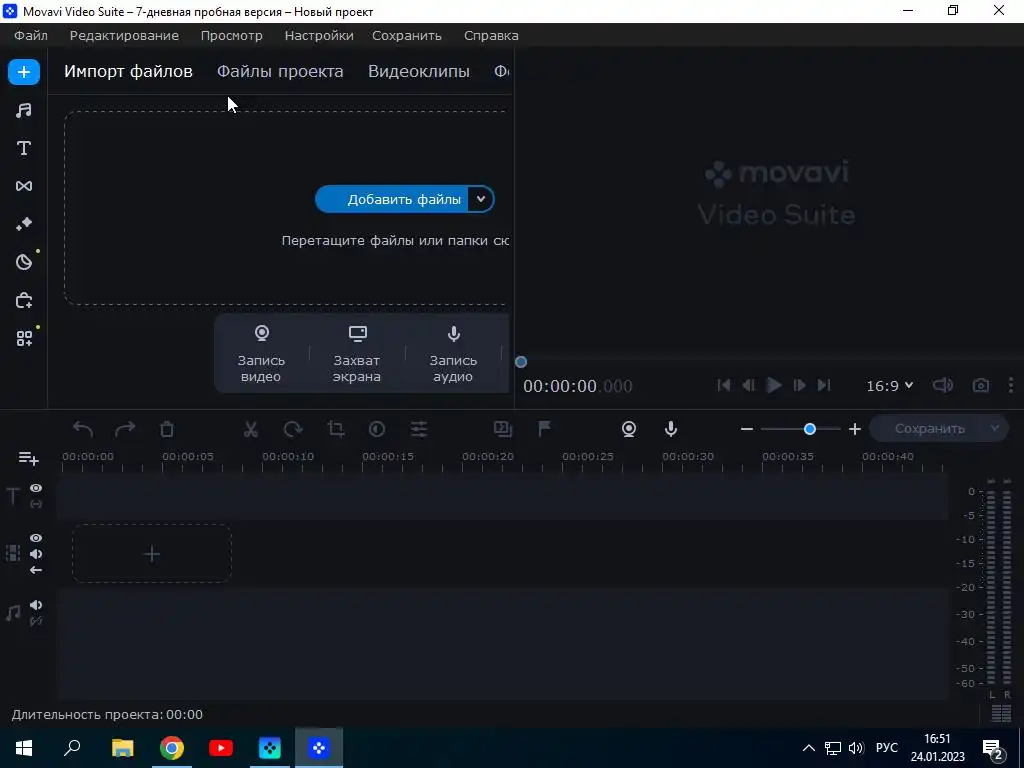This screenshot has width=1024, height=768.
Task: Step to previous frame in player
Action: click(749, 385)
